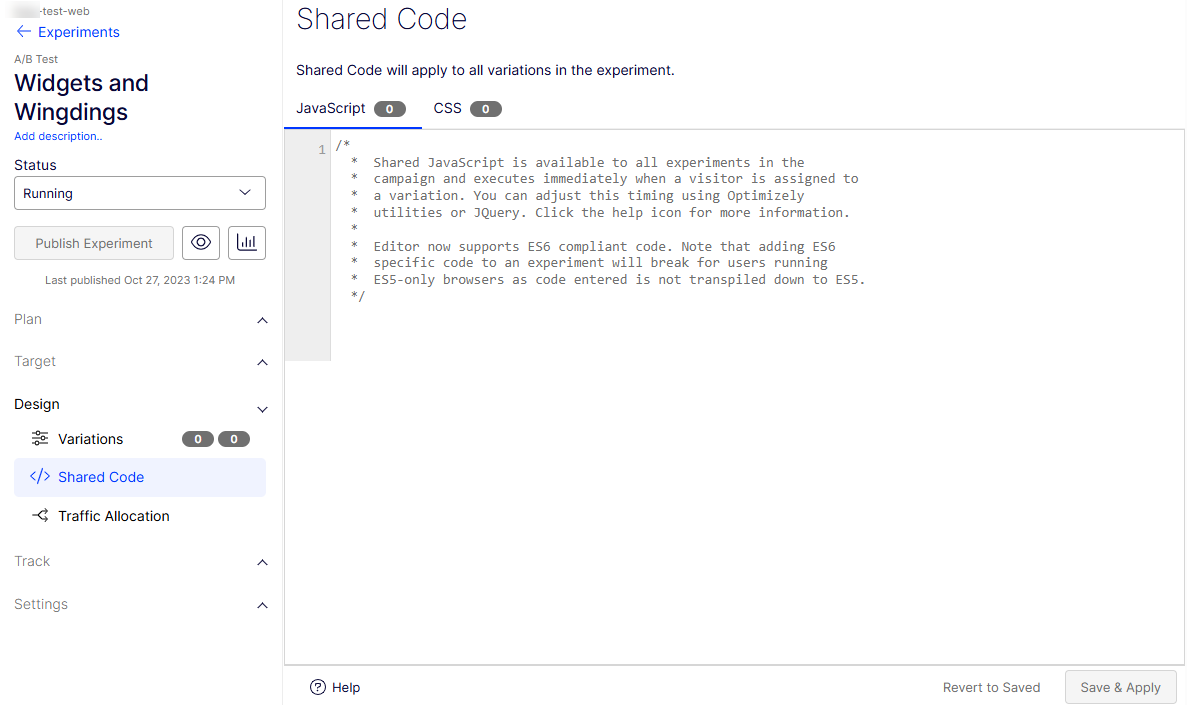Select the Traffic Allocation split icon
1187x705 pixels.
click(x=39, y=515)
